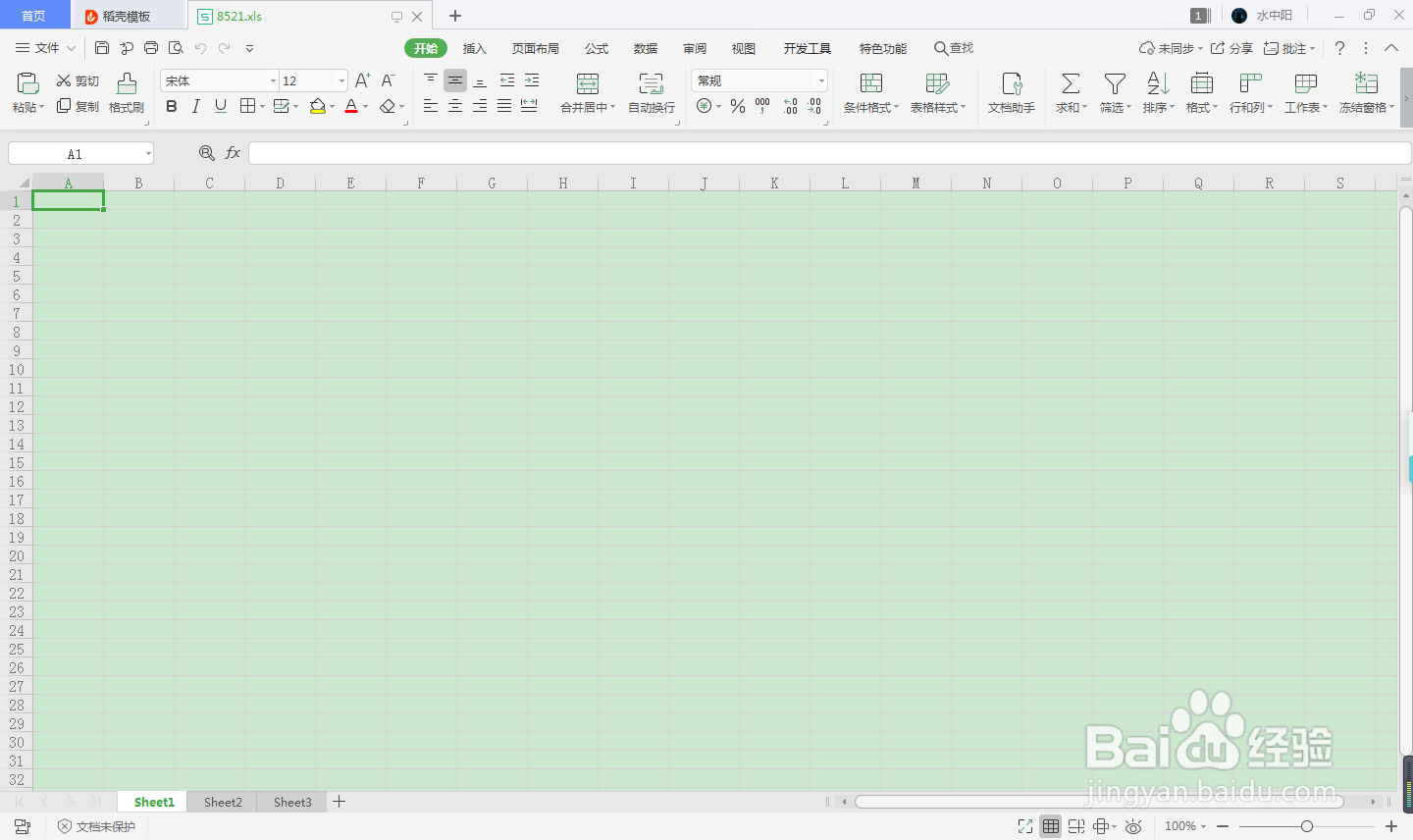Toggle align text left
The image size is (1413, 840).
point(431,106)
